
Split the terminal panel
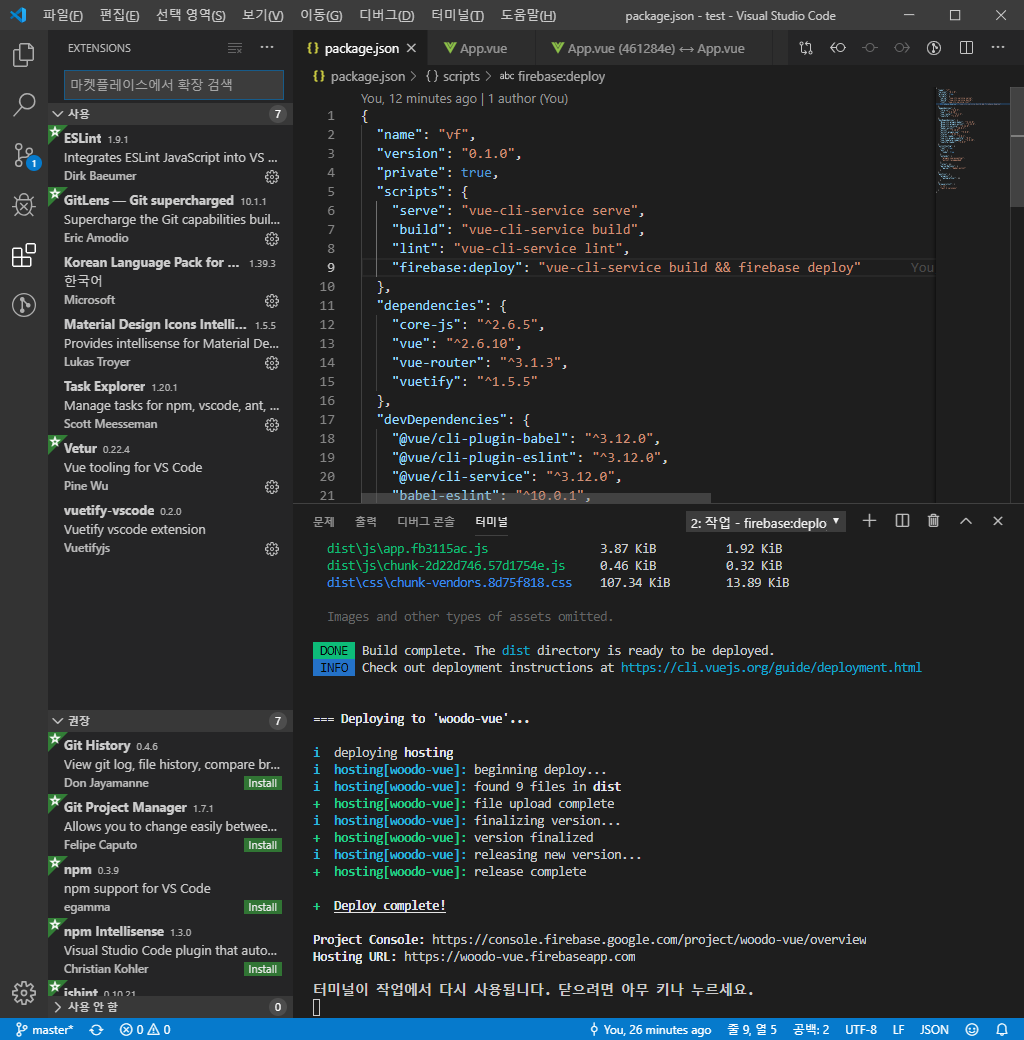(902, 521)
